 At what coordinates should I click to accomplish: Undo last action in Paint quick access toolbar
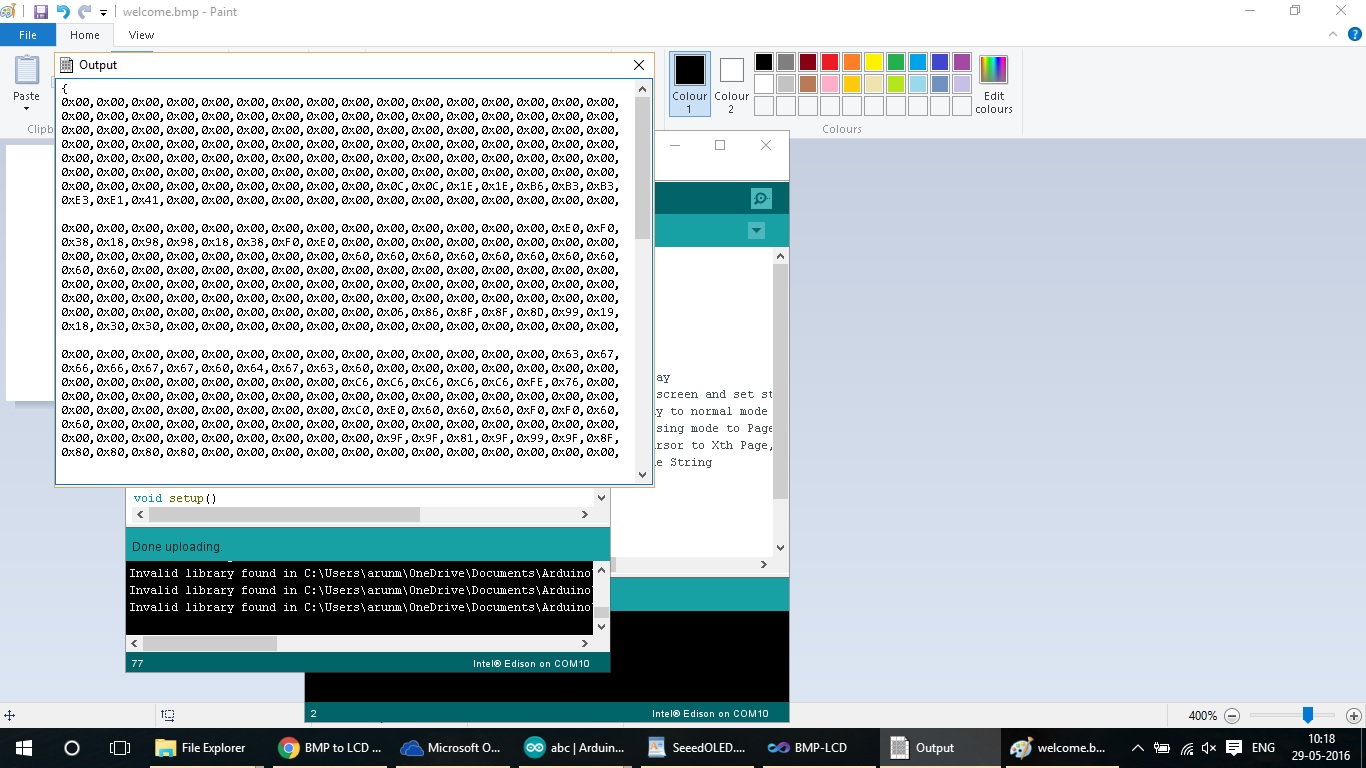(63, 12)
